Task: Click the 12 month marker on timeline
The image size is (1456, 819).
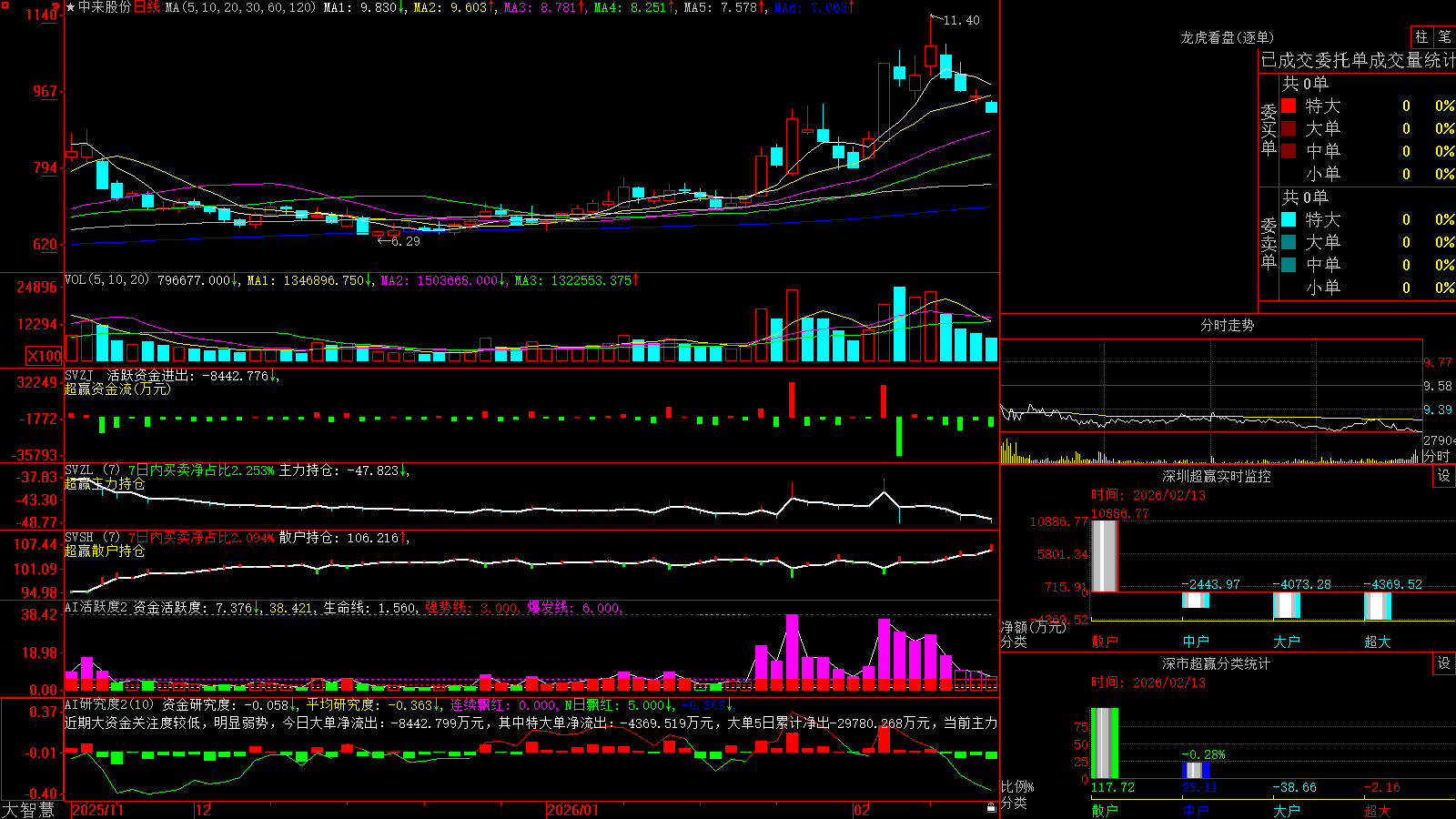Action: pyautogui.click(x=204, y=810)
